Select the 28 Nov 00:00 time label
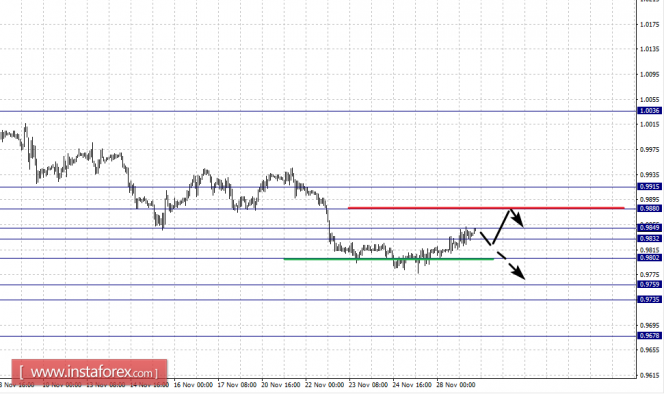The width and height of the screenshot is (664, 394). click(x=456, y=385)
